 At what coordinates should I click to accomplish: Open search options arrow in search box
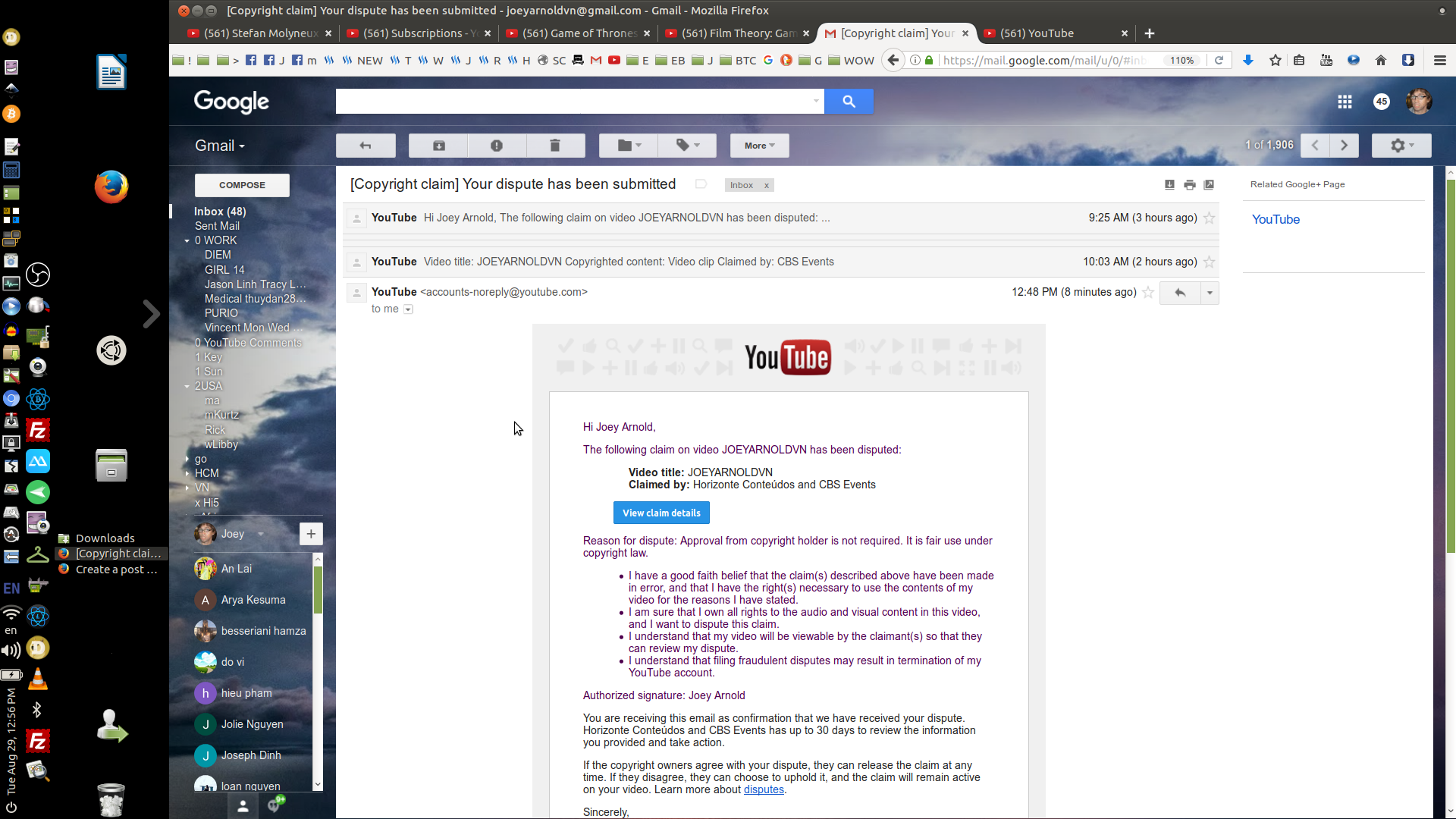[x=816, y=101]
